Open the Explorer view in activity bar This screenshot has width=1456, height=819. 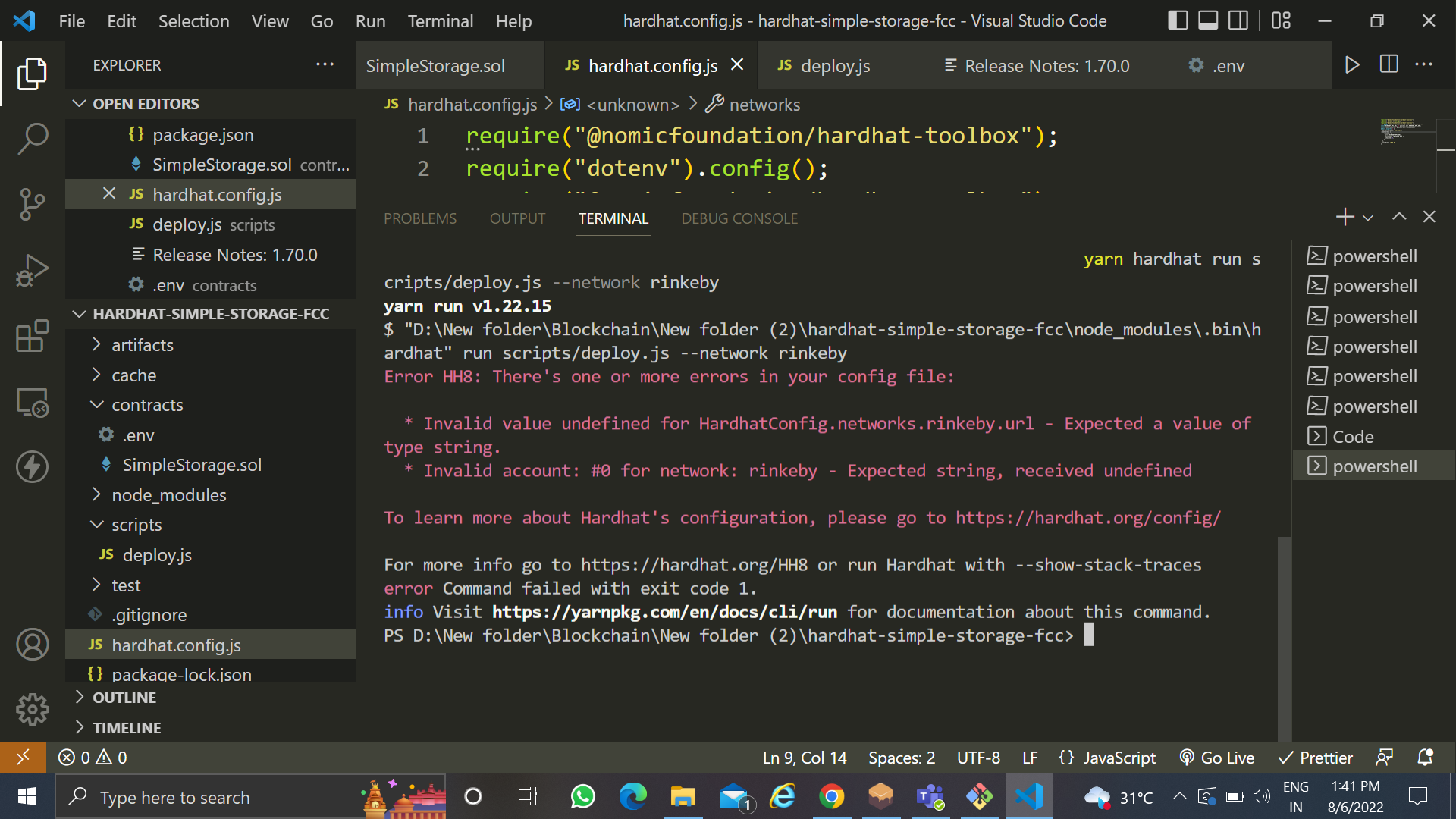[32, 74]
